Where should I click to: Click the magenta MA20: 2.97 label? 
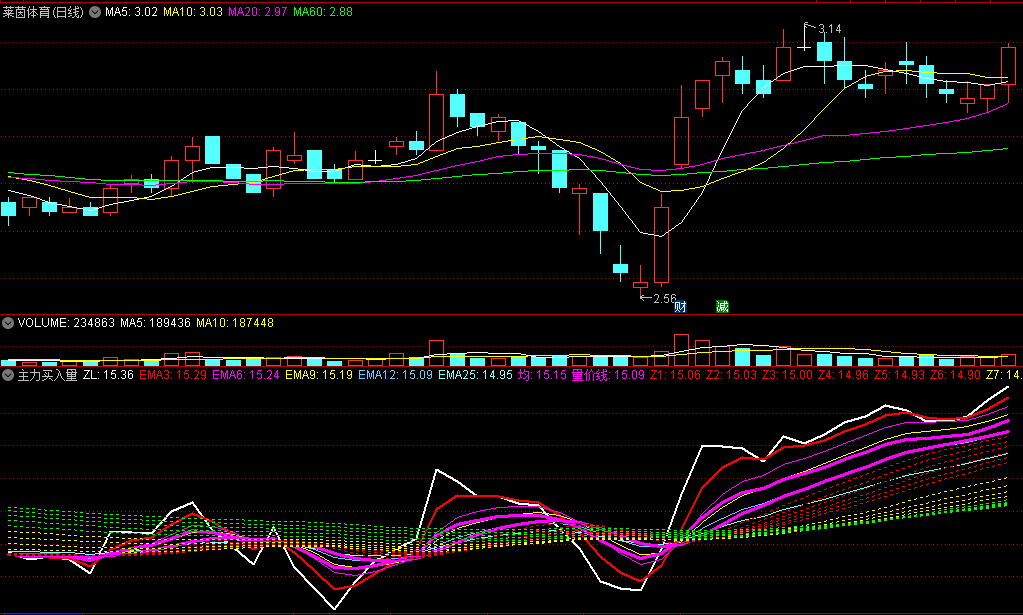pos(258,12)
